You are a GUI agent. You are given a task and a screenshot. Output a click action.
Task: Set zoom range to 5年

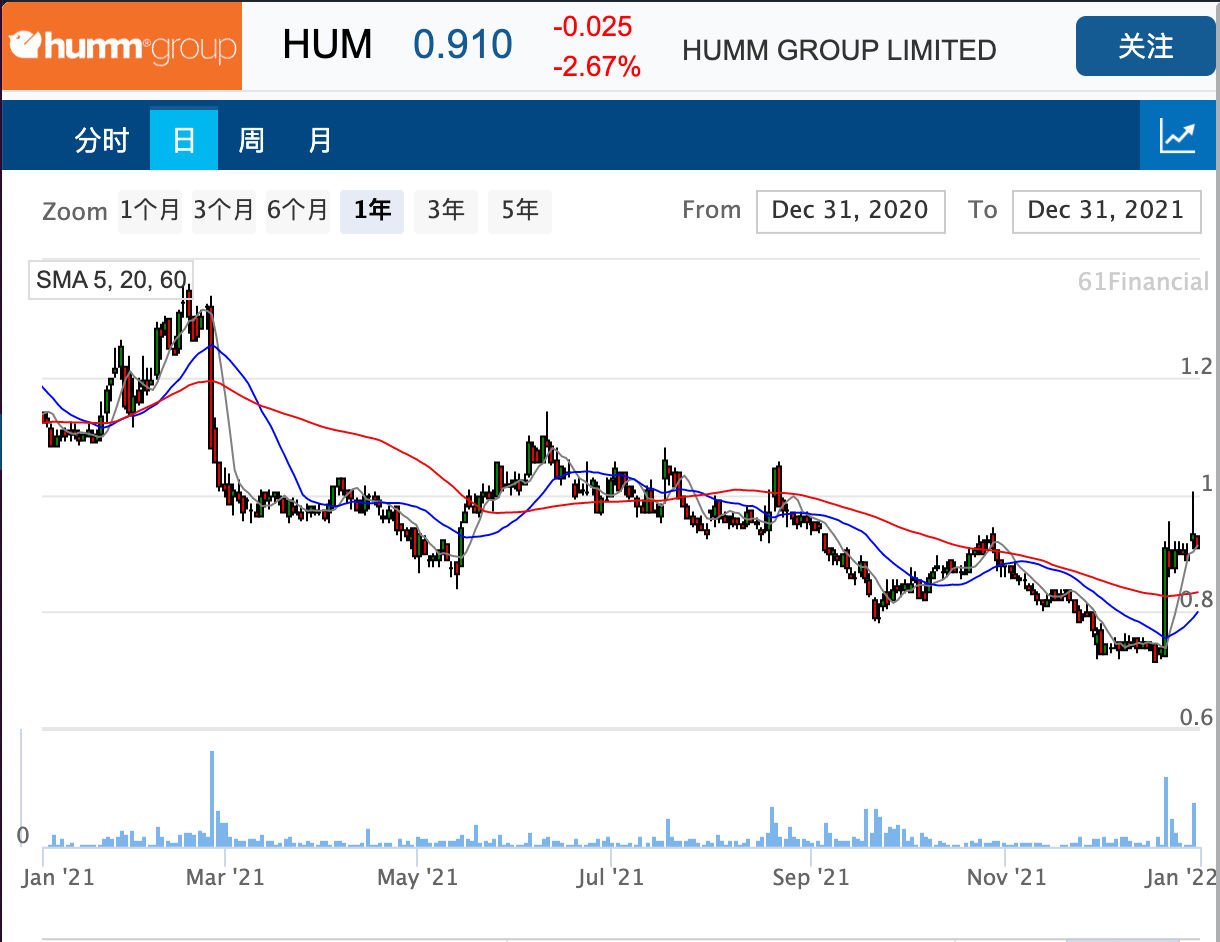coord(520,211)
